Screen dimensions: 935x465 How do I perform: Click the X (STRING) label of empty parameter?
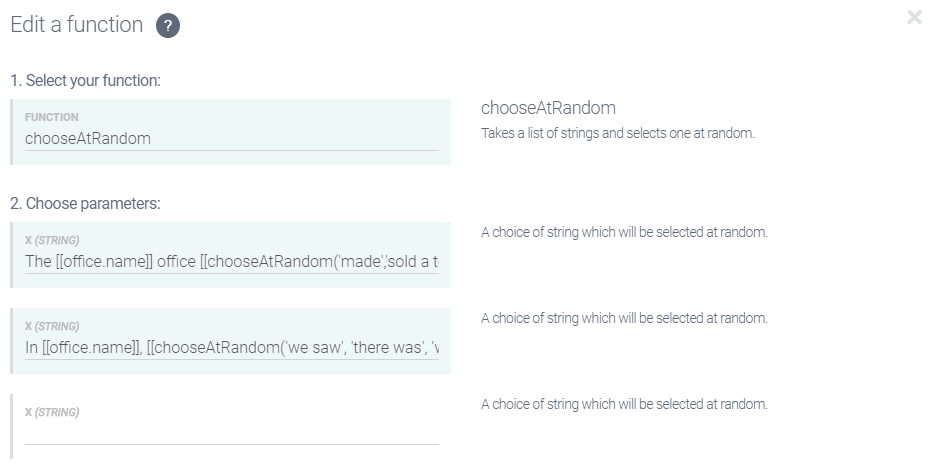click(x=52, y=411)
